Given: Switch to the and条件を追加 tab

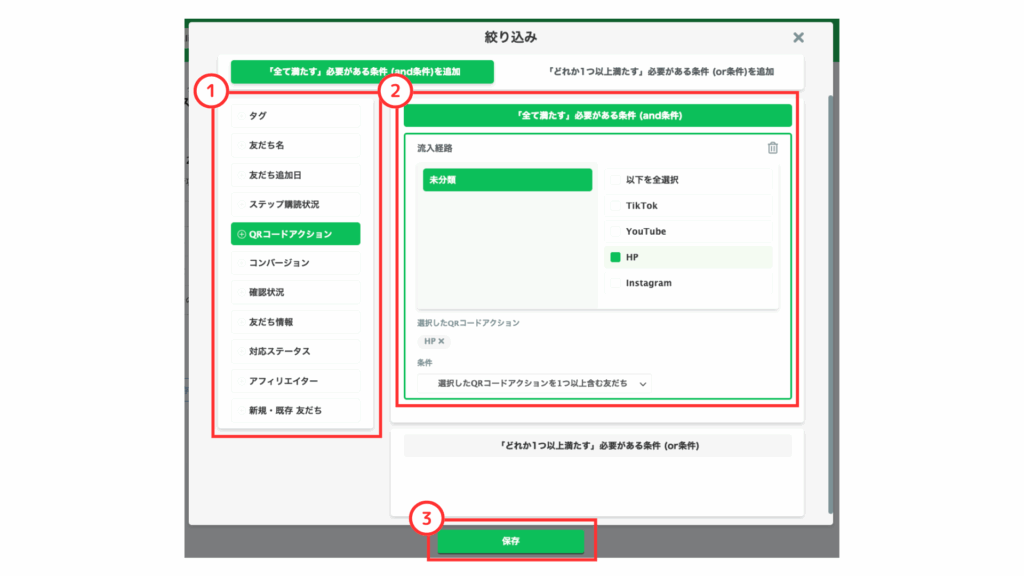Looking at the screenshot, I should coord(362,72).
